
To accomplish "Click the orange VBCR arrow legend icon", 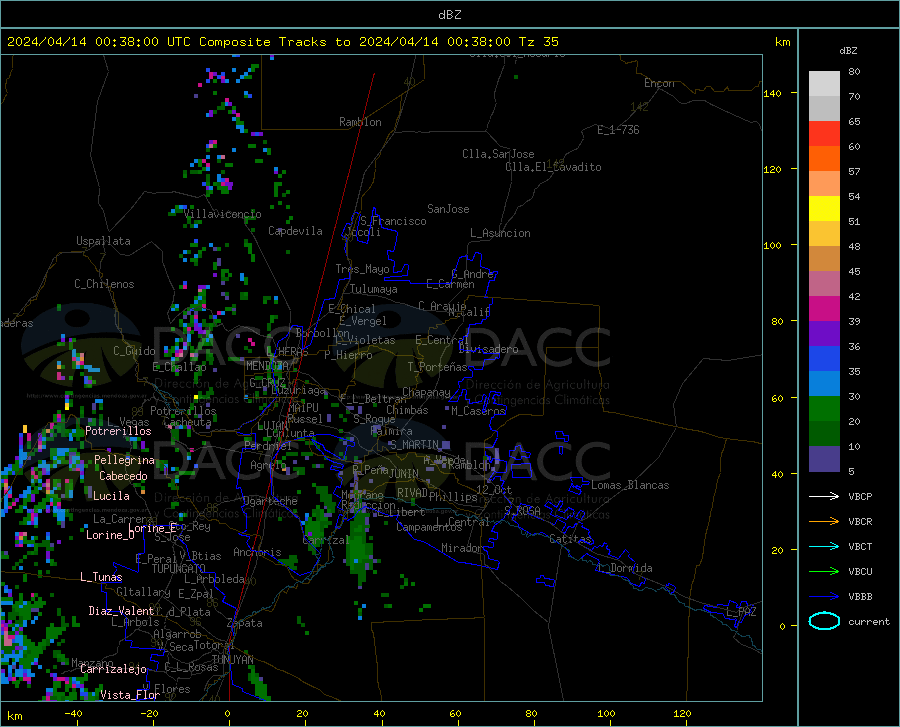I will tap(824, 521).
